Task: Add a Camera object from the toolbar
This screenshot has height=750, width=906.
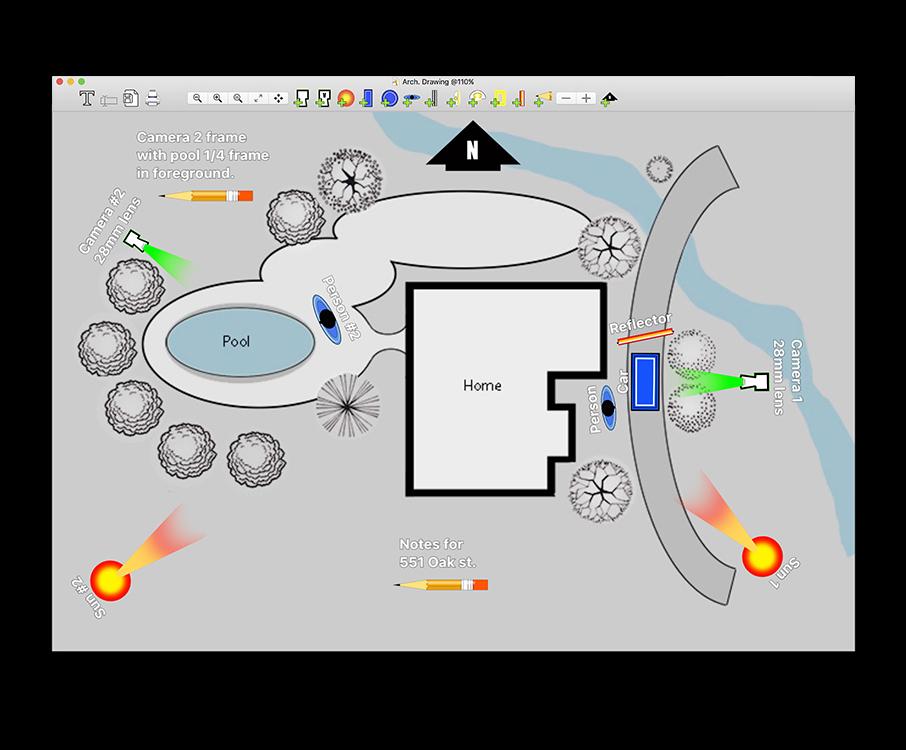Action: coord(302,97)
